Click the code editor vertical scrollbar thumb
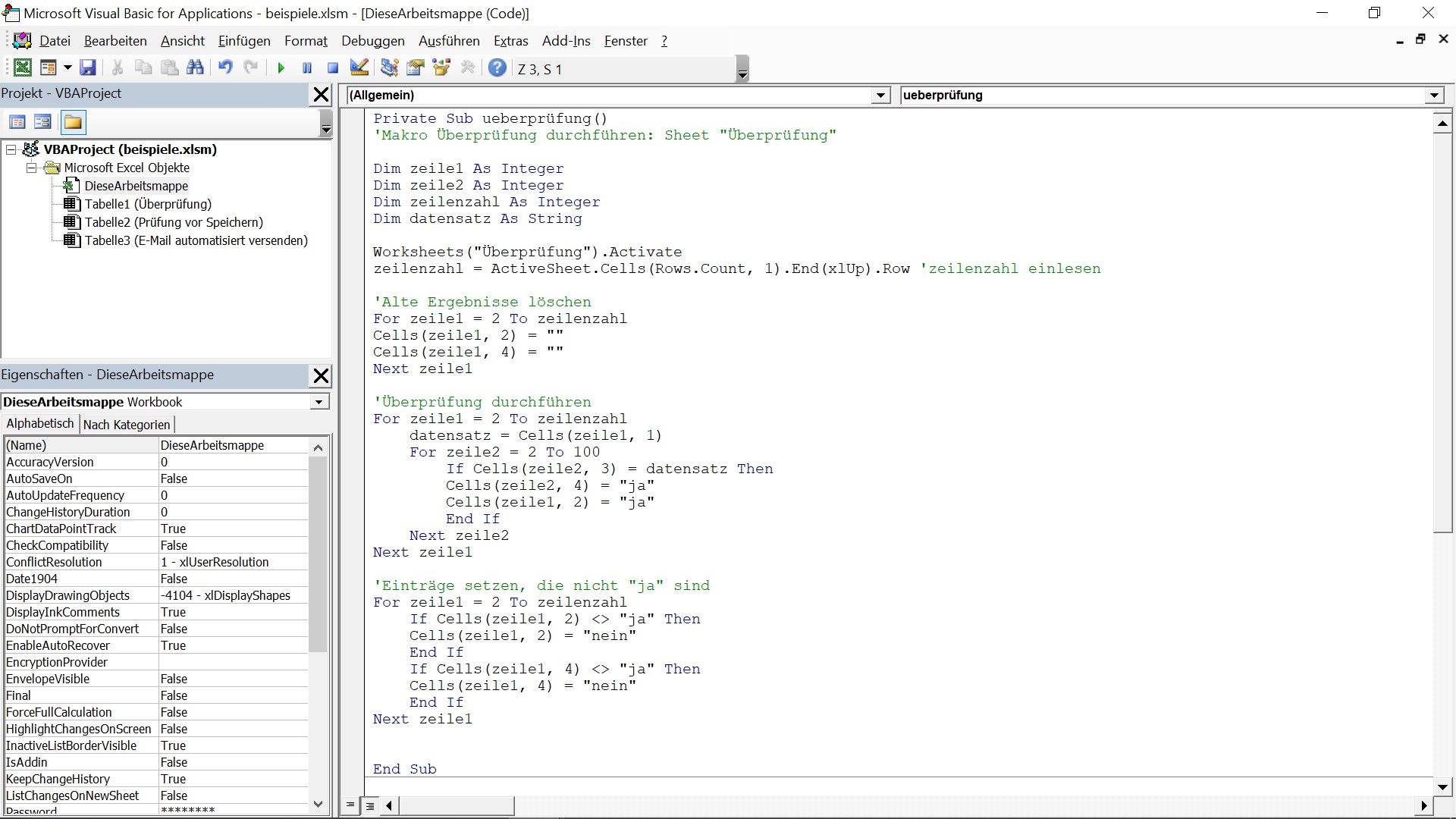 1442,333
